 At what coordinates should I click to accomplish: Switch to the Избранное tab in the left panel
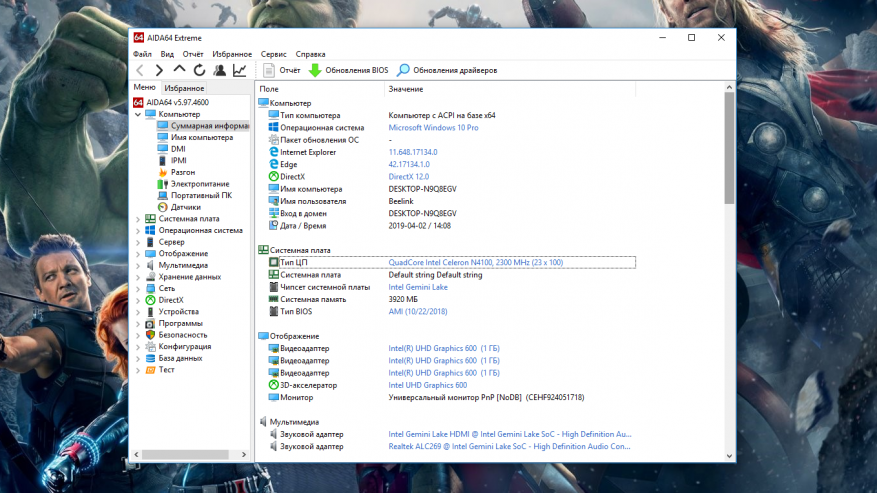point(184,88)
